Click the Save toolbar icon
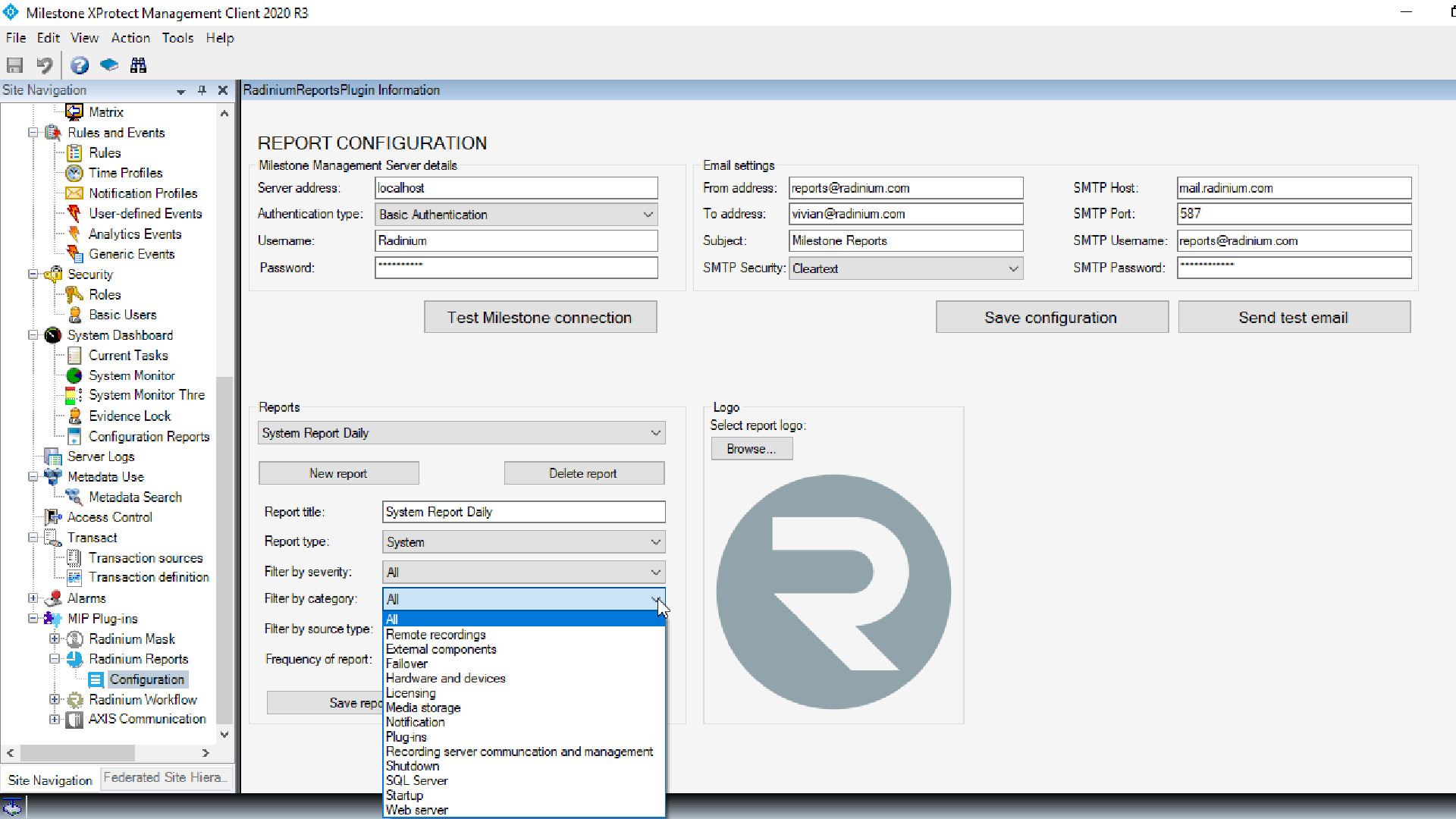This screenshot has height=819, width=1456. [15, 65]
